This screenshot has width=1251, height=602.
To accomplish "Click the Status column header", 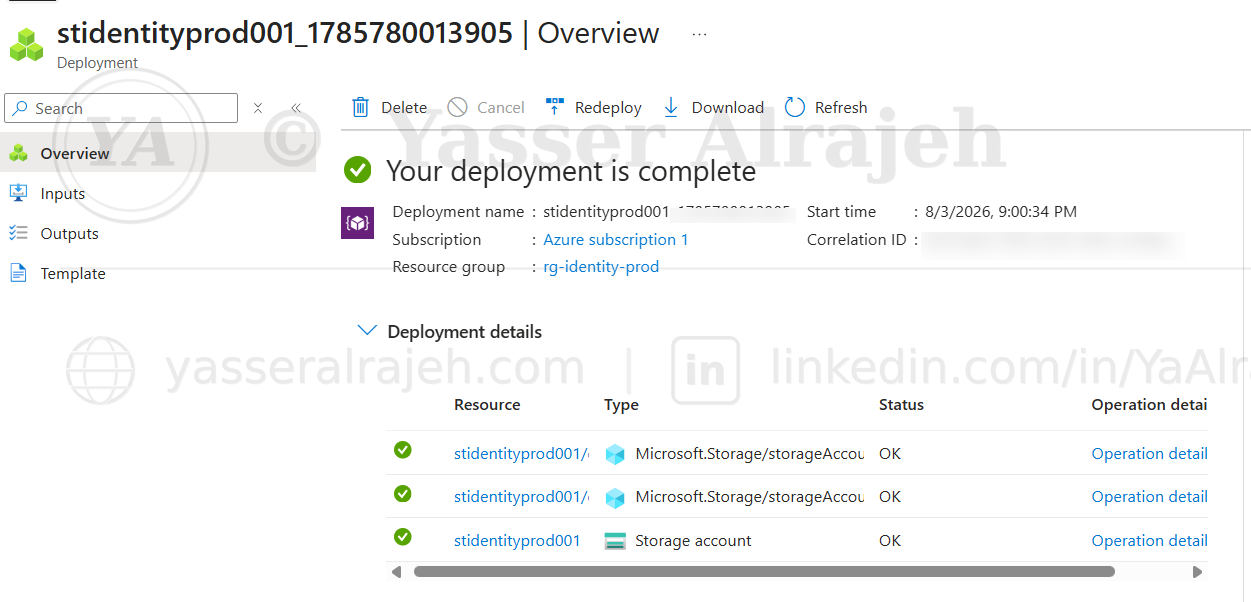I will coord(901,405).
